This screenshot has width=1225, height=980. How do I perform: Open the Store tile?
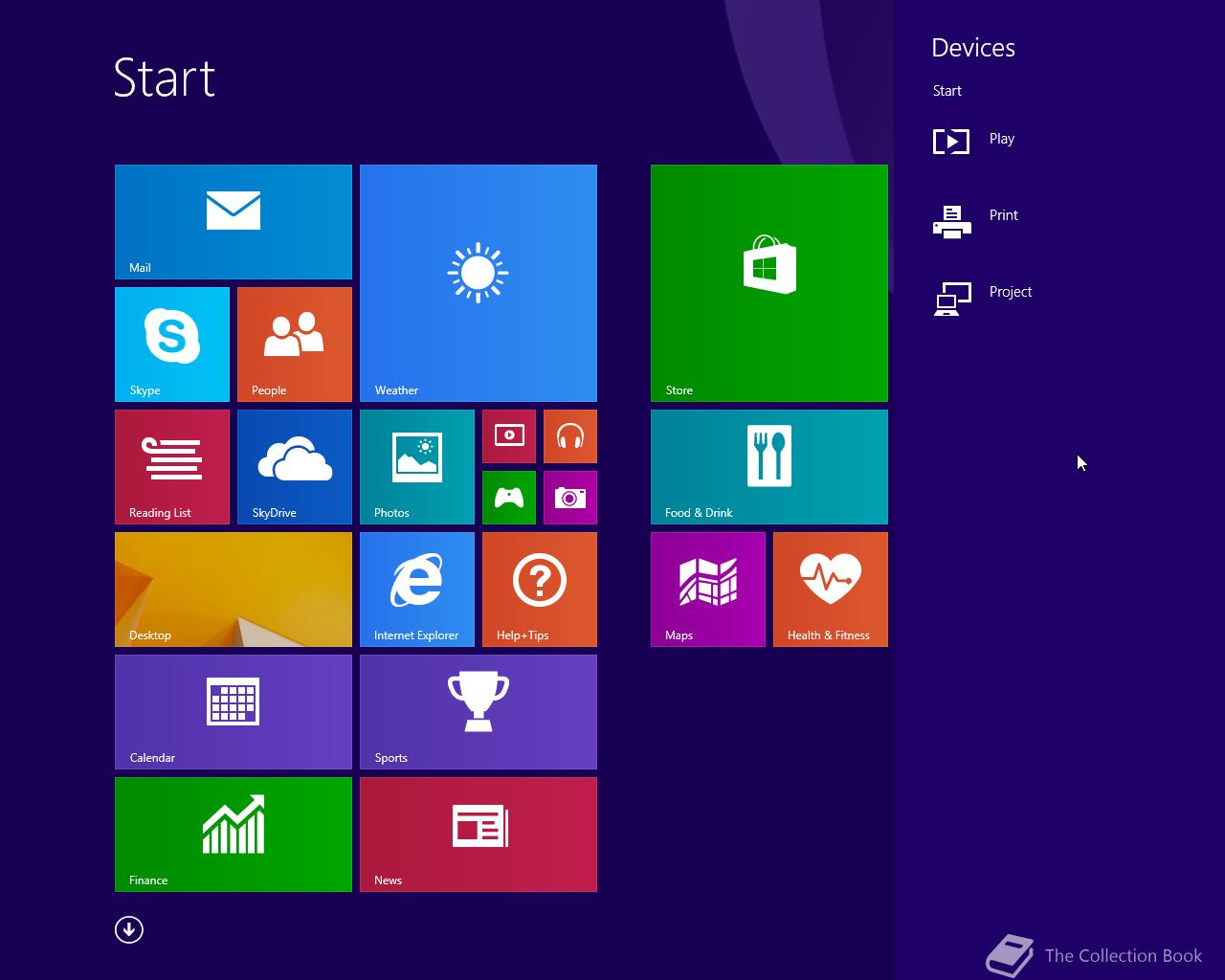[769, 283]
